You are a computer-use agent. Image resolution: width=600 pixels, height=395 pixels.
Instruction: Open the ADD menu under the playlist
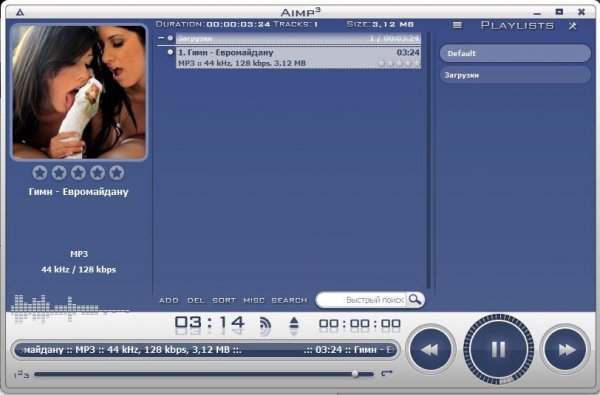point(169,300)
